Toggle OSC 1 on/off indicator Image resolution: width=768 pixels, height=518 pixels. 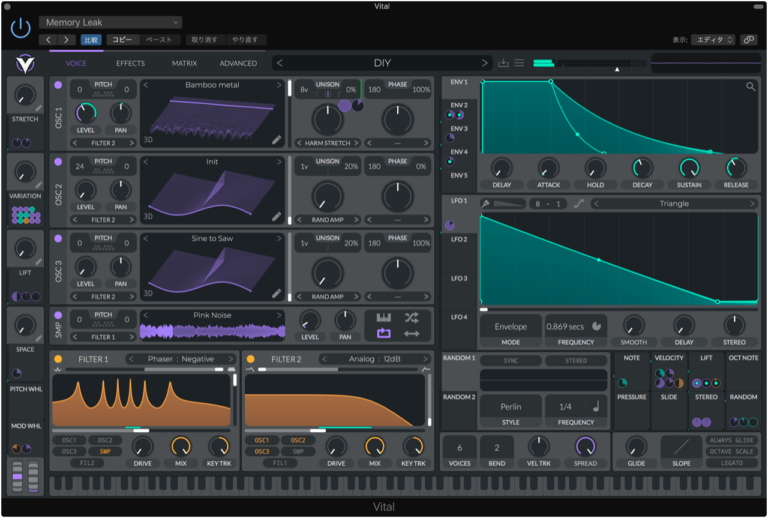58,85
